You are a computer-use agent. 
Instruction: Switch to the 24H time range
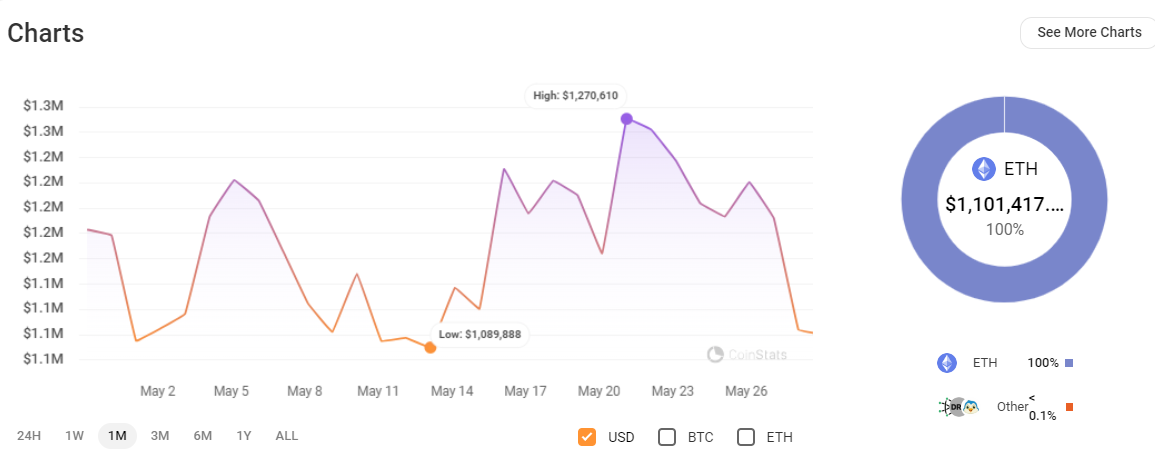coord(29,436)
